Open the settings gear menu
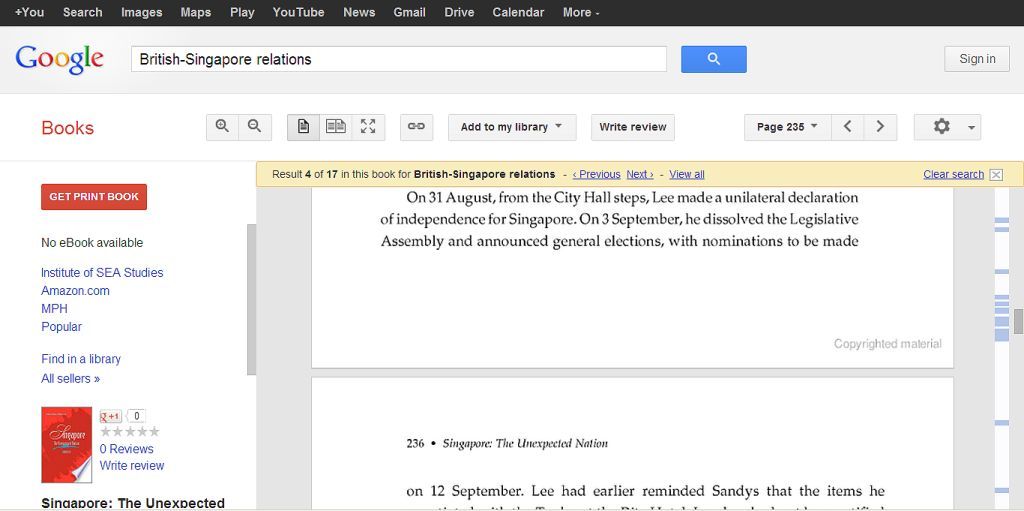This screenshot has width=1024, height=511. (948, 127)
